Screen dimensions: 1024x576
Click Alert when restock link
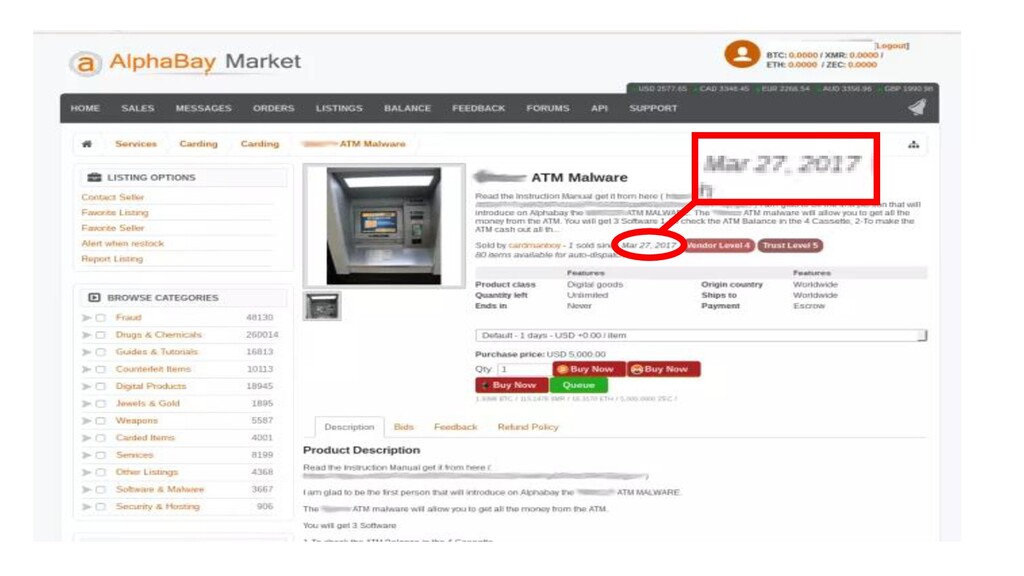pos(123,244)
